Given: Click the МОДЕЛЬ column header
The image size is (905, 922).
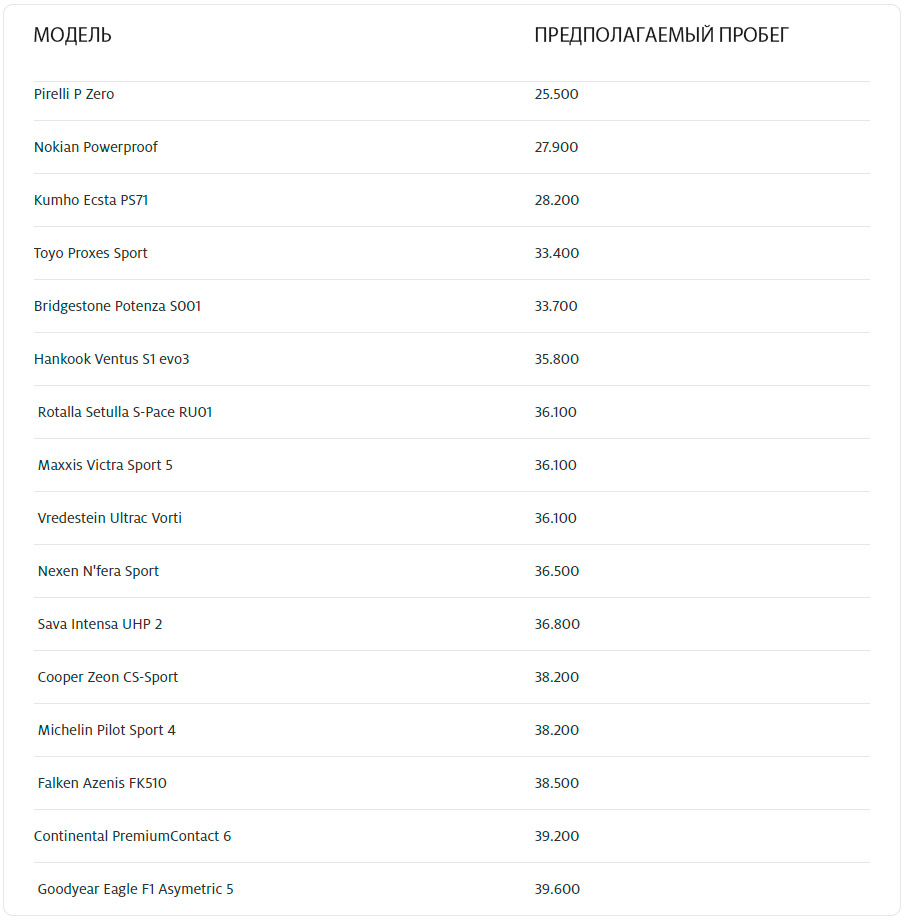Looking at the screenshot, I should click(x=73, y=36).
